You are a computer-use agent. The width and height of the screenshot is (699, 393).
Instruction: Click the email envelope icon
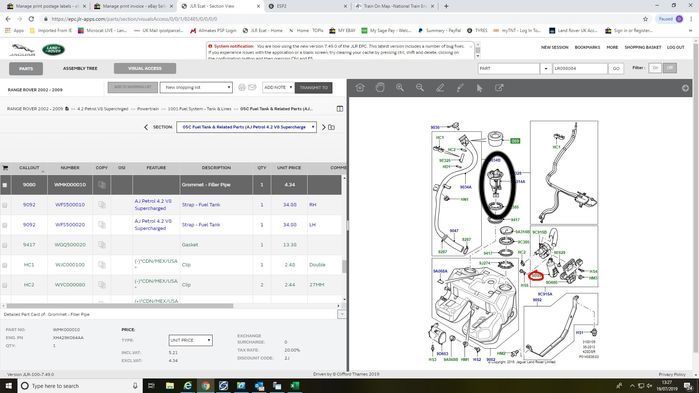coord(252,87)
